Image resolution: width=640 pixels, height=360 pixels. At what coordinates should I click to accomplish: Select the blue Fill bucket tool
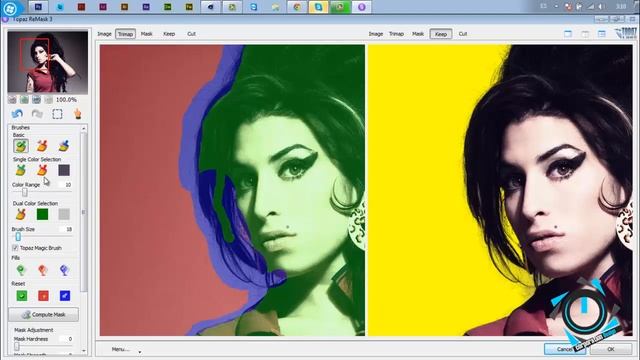point(64,270)
